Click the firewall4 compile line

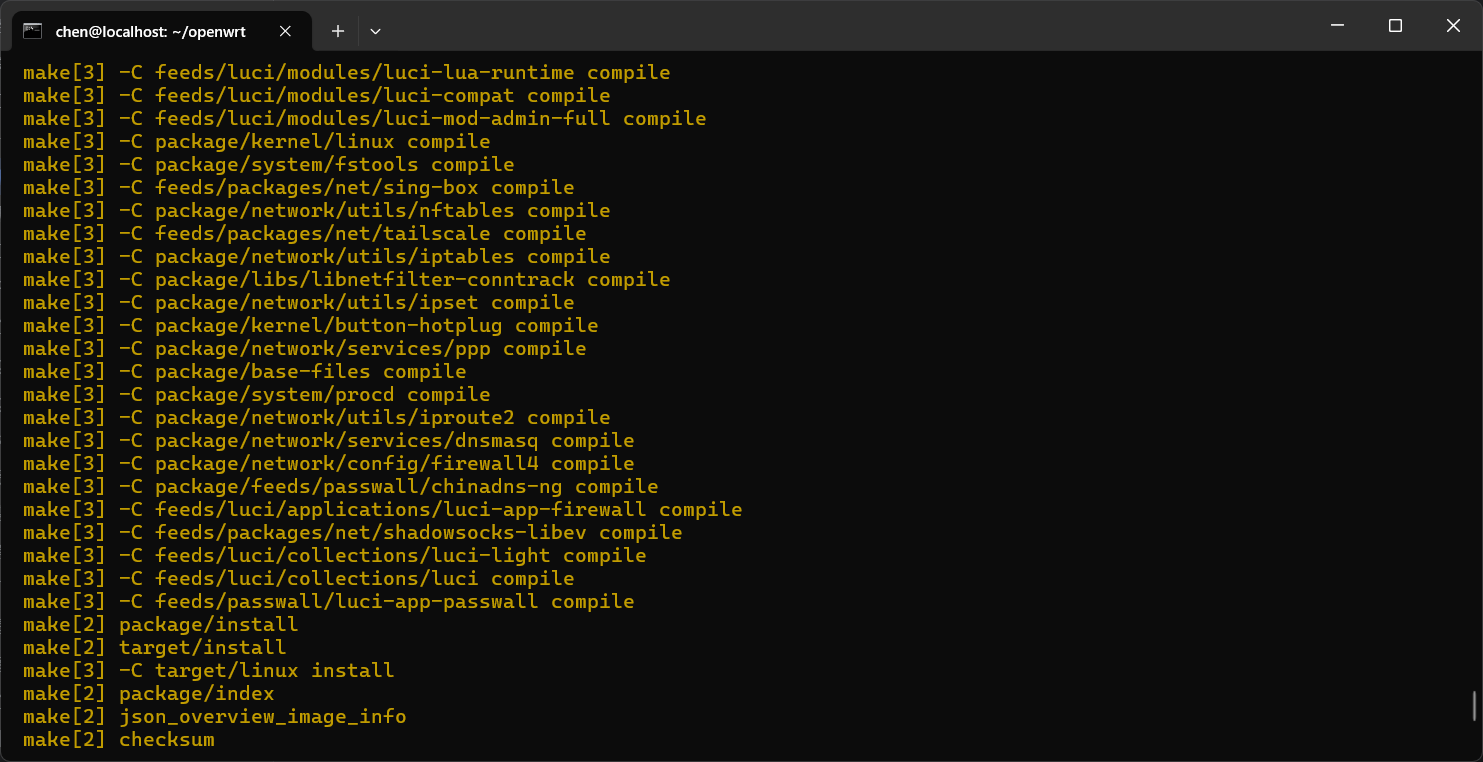point(328,464)
